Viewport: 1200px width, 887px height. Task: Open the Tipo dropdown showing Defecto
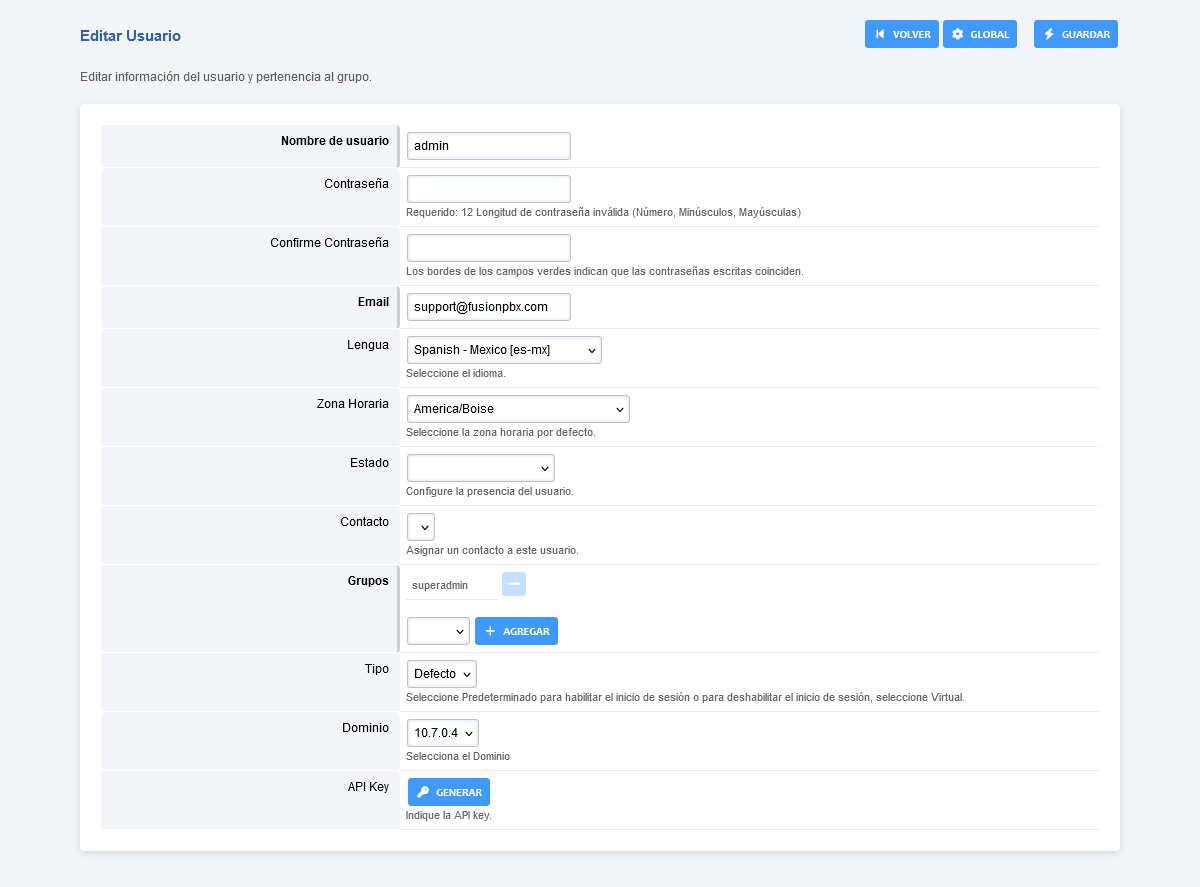click(441, 674)
